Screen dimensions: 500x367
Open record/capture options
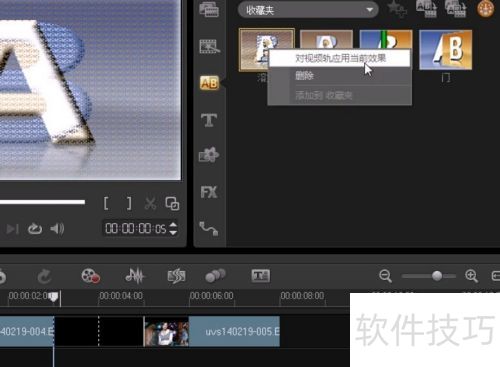pyautogui.click(x=90, y=276)
